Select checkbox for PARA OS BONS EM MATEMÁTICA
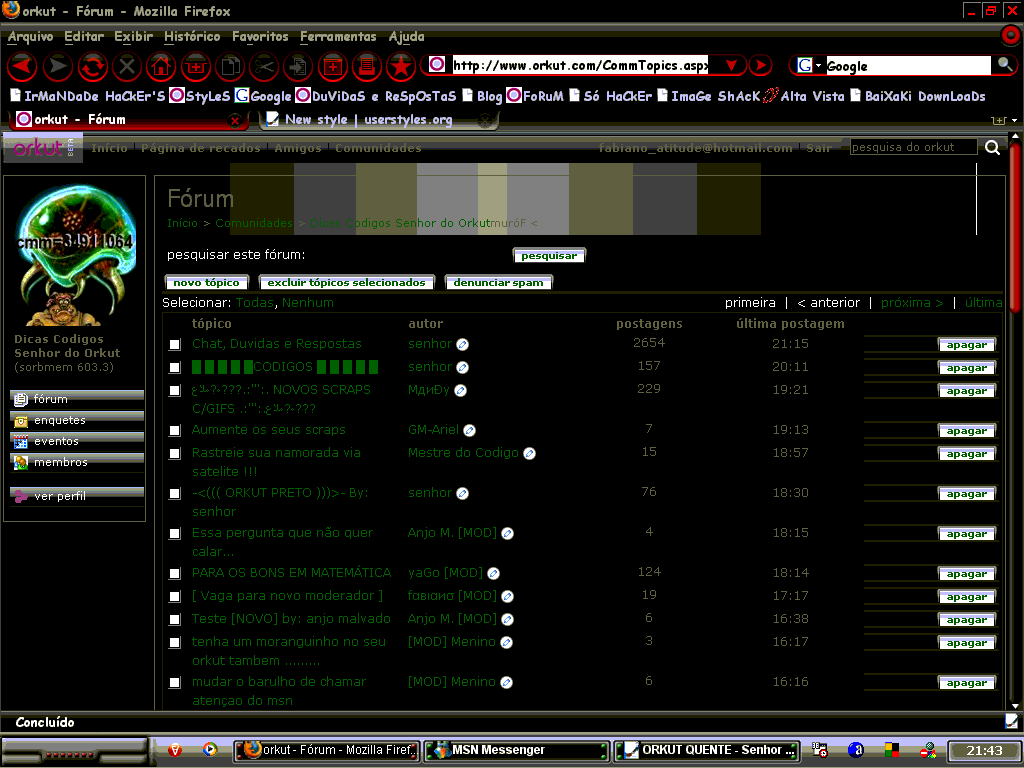The width and height of the screenshot is (1024, 768). coord(174,573)
